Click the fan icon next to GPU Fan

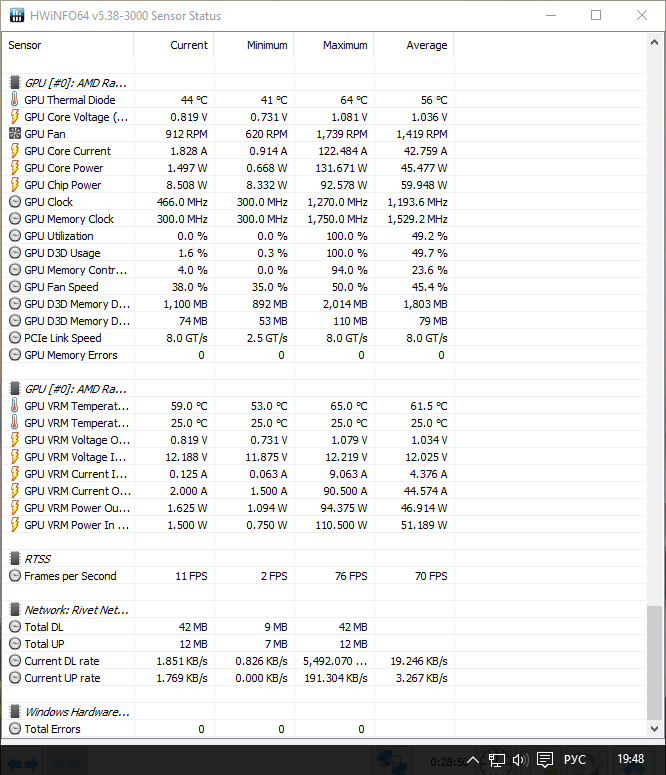(x=15, y=133)
